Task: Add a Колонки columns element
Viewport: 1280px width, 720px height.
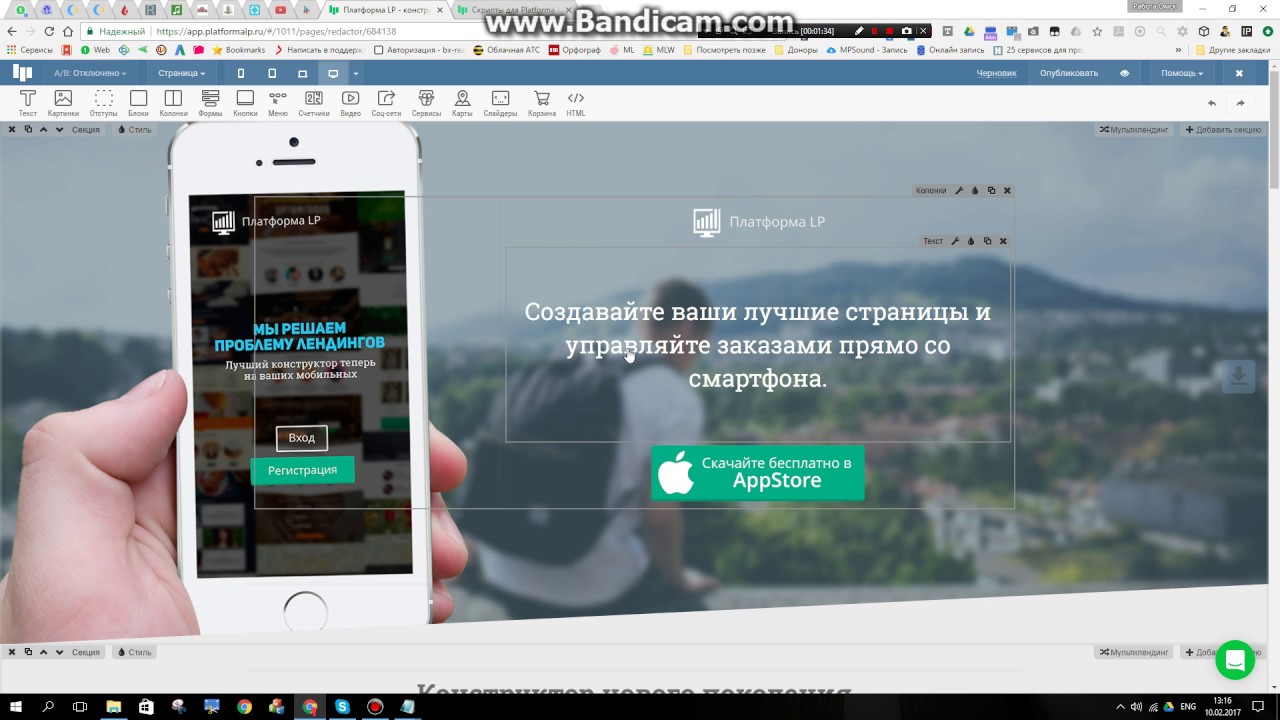Action: (x=173, y=103)
